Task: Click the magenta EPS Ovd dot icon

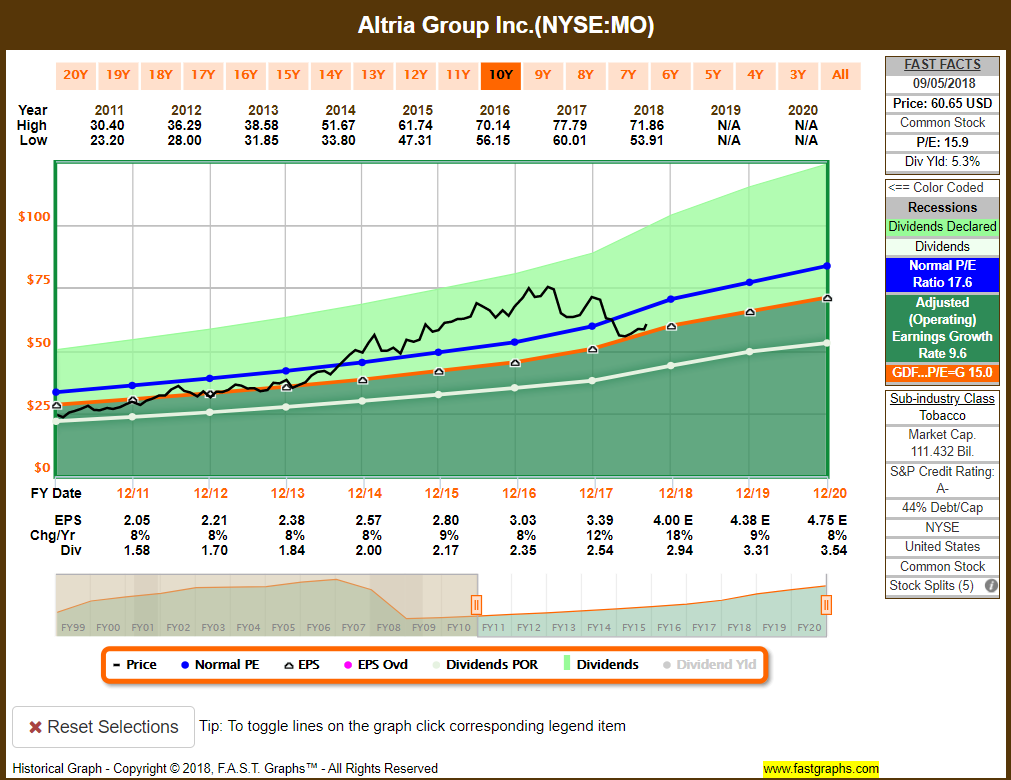Action: (x=347, y=663)
